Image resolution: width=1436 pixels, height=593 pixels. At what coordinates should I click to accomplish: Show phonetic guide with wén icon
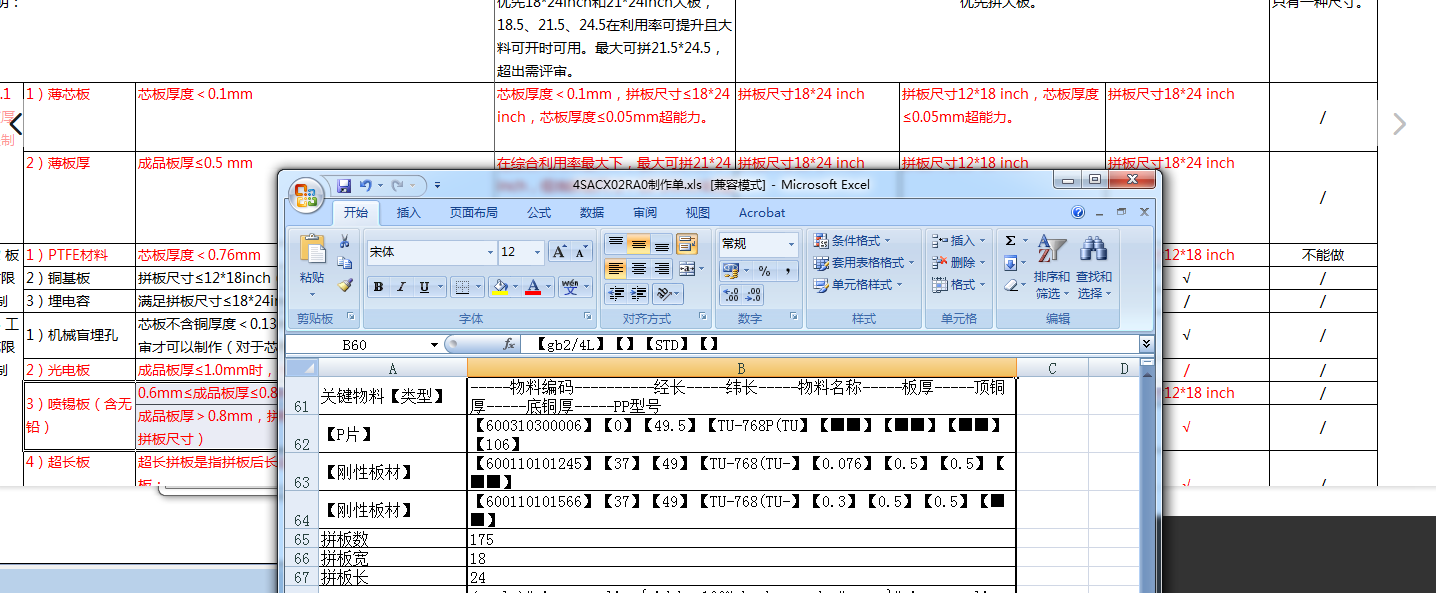[570, 287]
